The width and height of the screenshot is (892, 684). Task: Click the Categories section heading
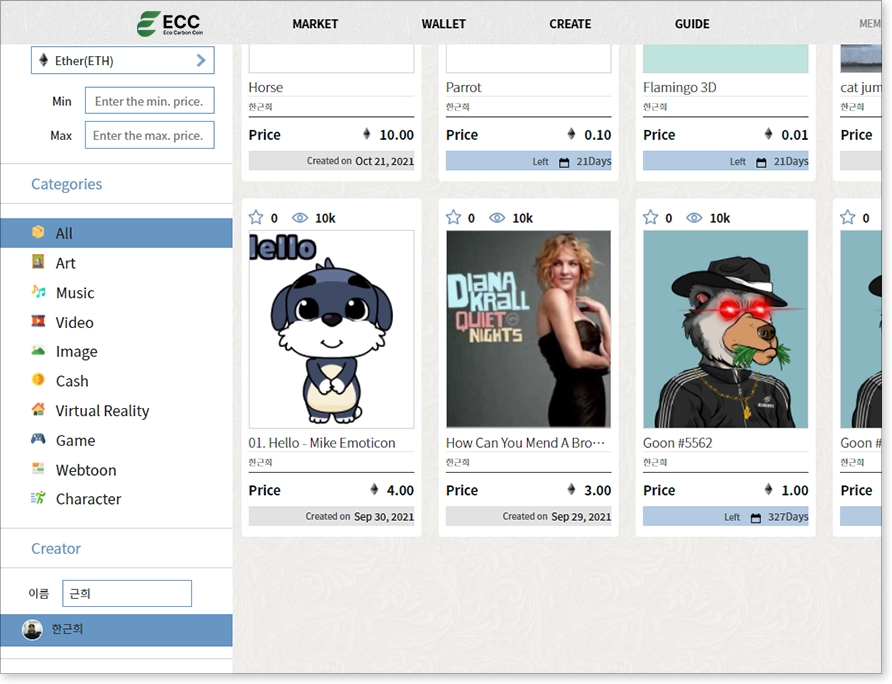point(67,184)
